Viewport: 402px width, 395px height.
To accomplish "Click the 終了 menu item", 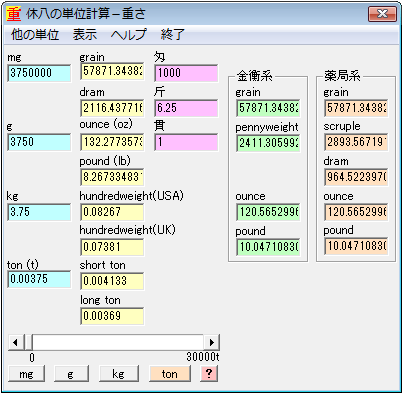I will pyautogui.click(x=172, y=35).
